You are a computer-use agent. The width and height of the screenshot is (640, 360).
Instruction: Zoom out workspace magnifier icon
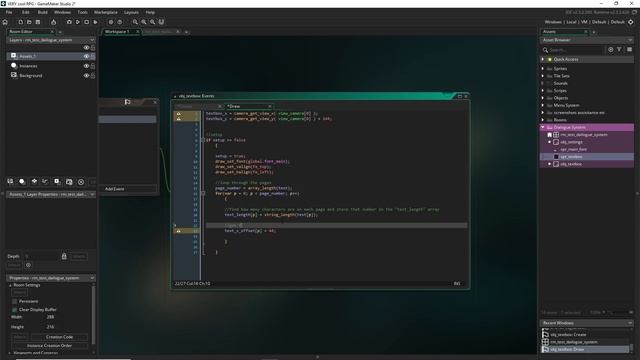click(135, 22)
